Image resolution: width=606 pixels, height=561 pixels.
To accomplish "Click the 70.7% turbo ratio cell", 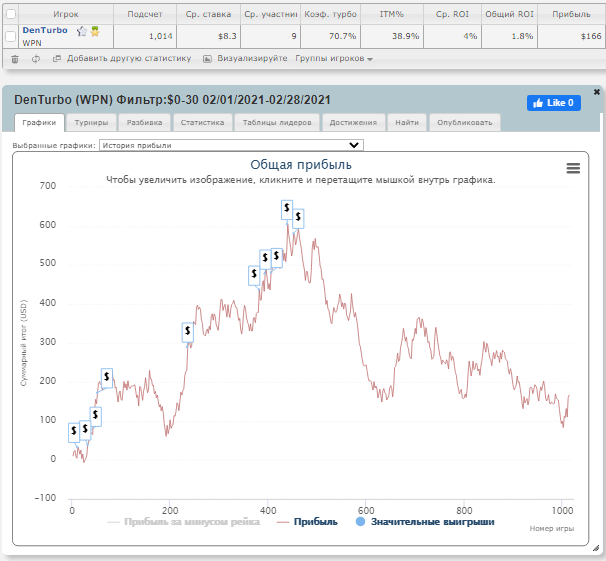I will pos(330,36).
